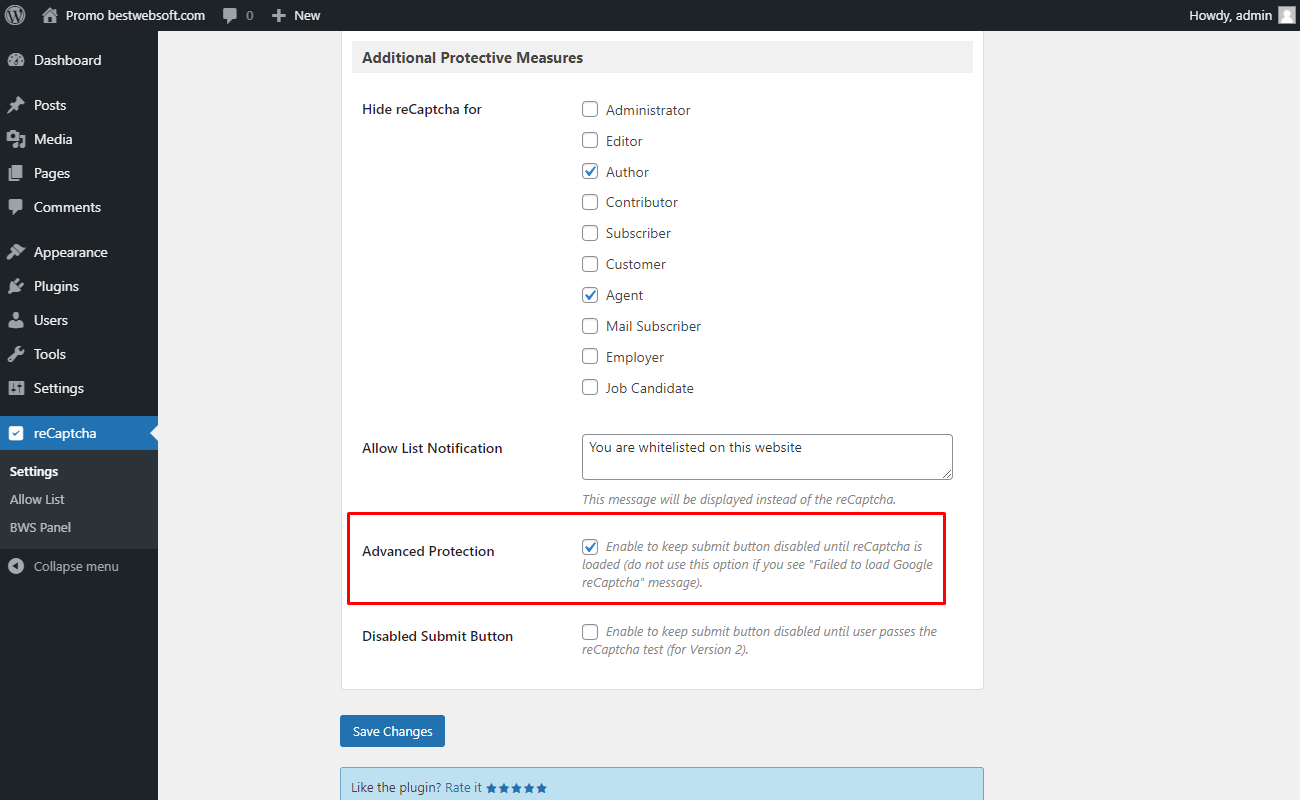Click the WordPress logo icon
Viewport: 1300px width, 800px height.
(15, 15)
